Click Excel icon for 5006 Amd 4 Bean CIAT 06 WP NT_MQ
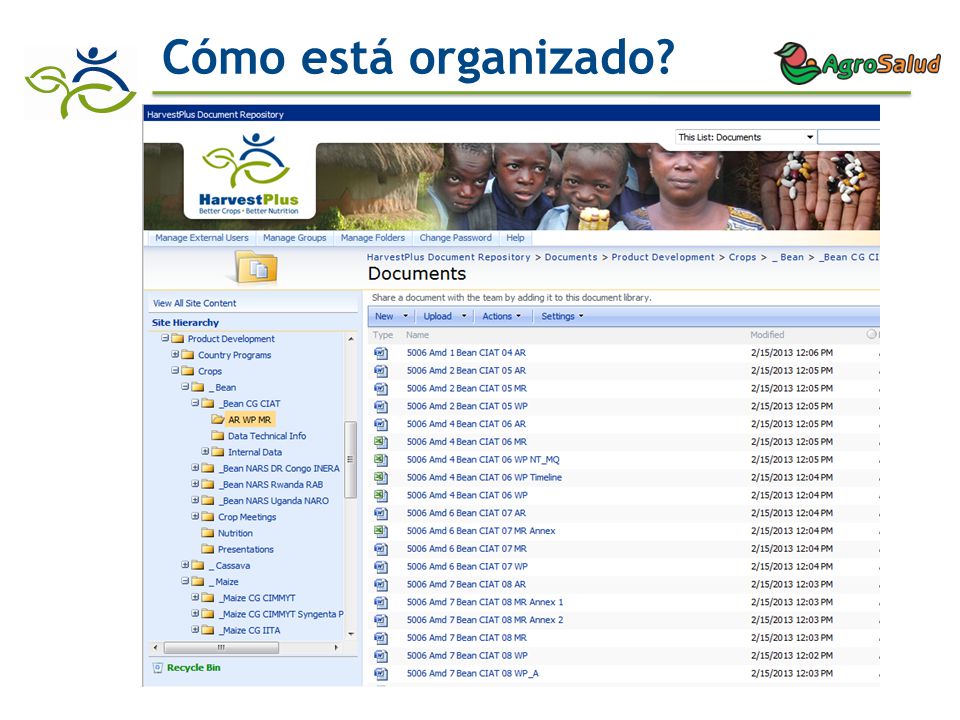 coord(381,460)
